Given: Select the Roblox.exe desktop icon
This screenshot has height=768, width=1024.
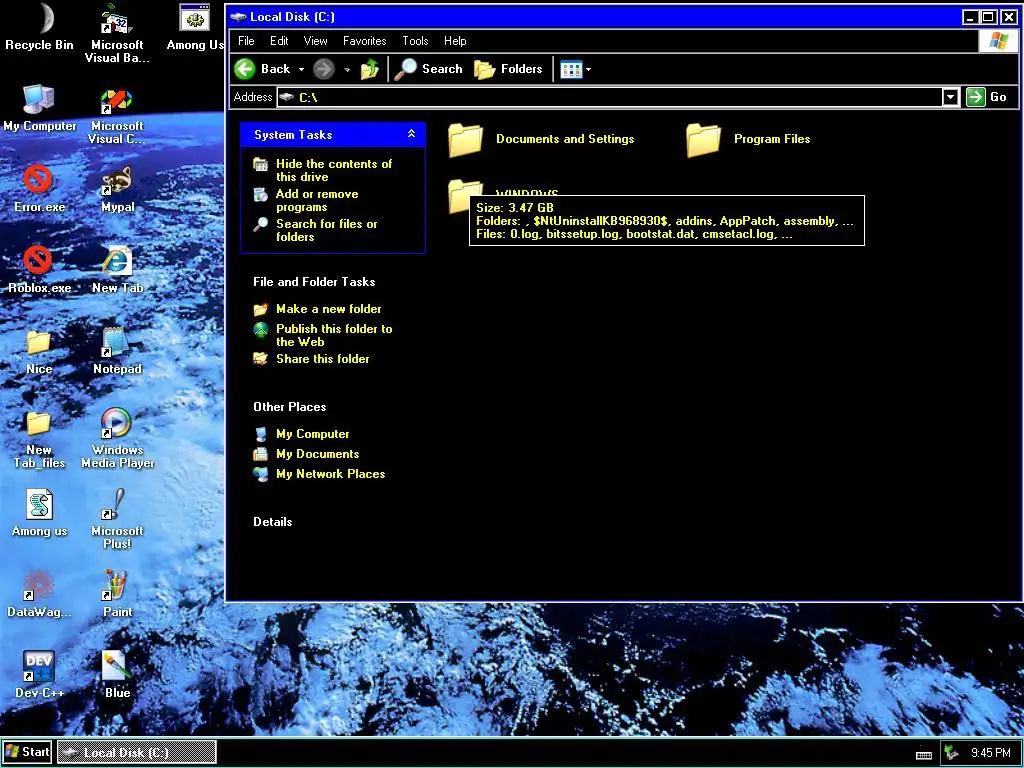Looking at the screenshot, I should point(39,270).
